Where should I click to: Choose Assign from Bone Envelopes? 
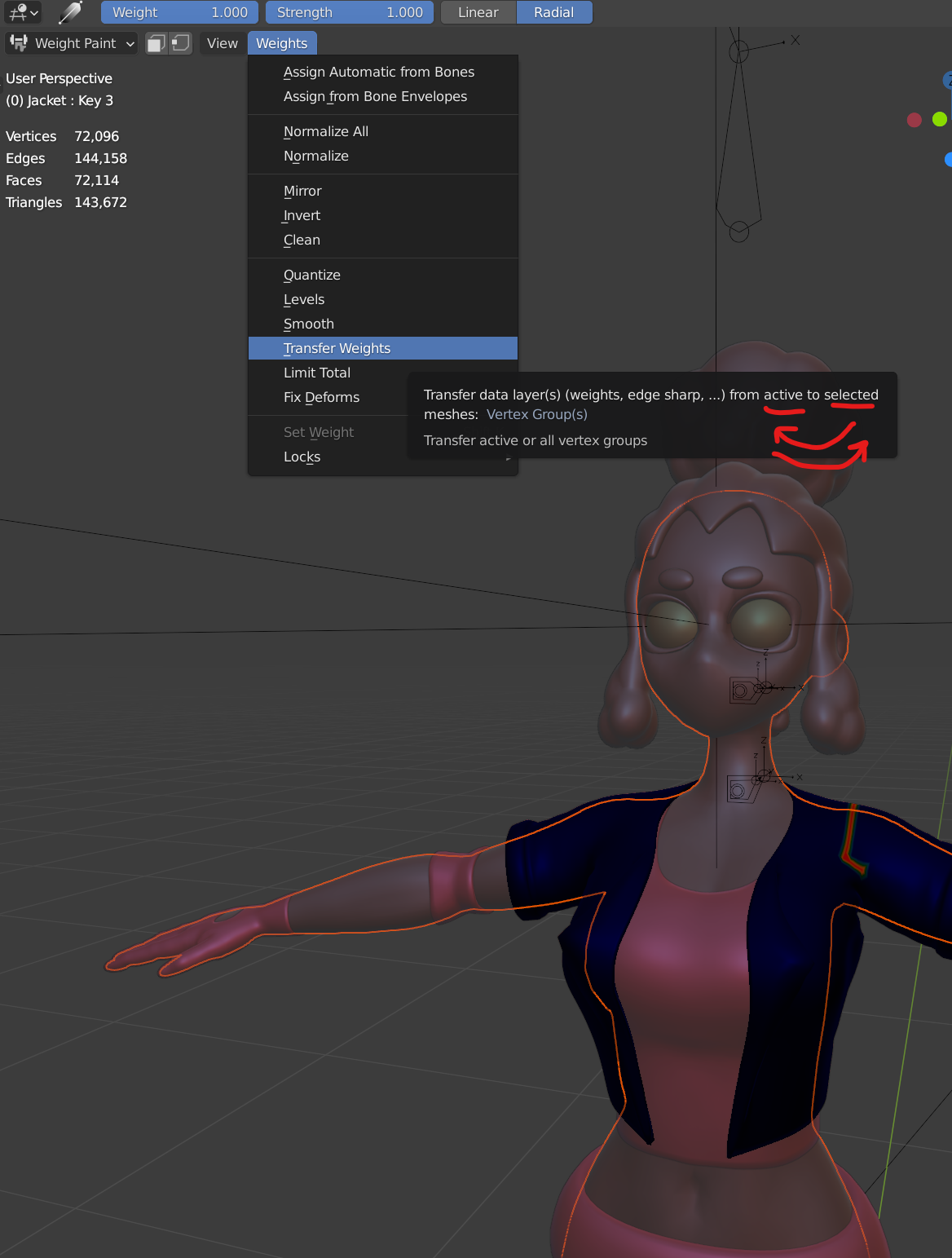coord(383,96)
